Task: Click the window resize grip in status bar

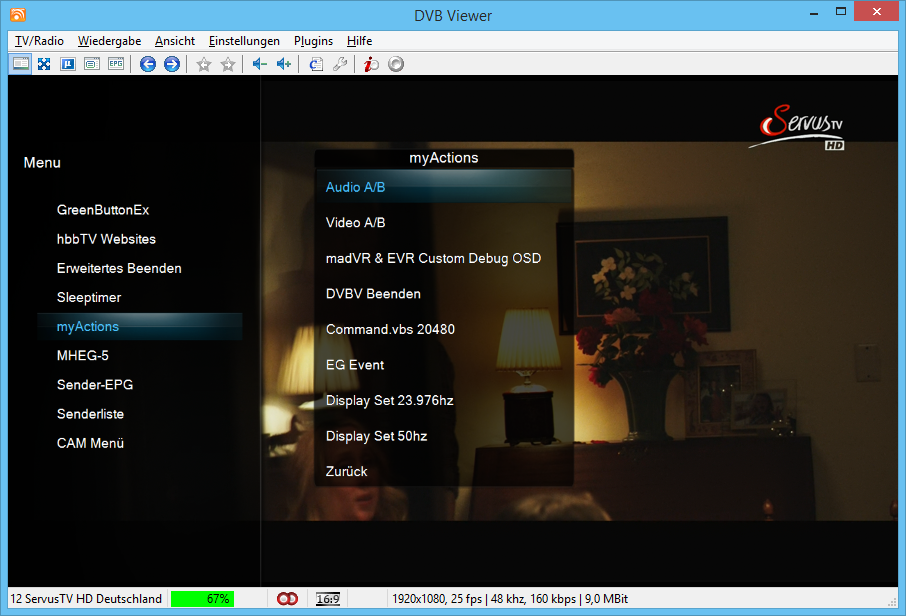Action: click(892, 602)
